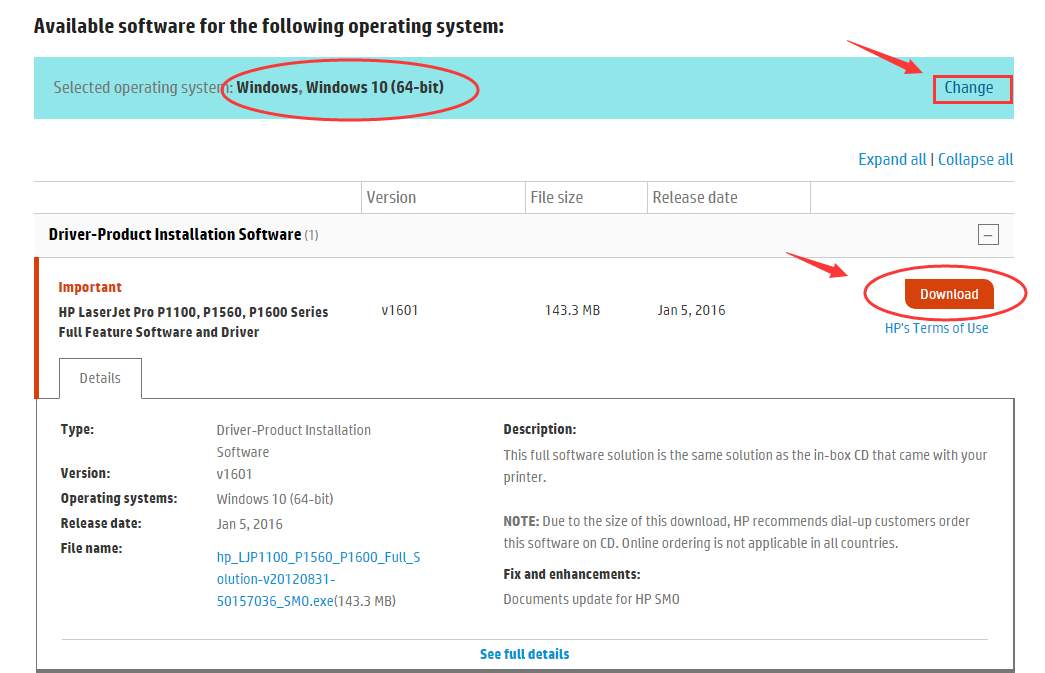Click the Description label in details
1045x673 pixels.
tap(540, 430)
